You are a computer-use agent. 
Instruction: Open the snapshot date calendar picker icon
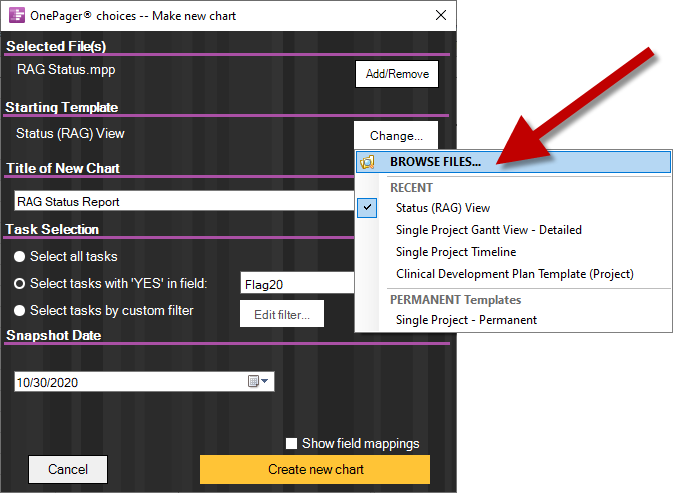coord(253,381)
